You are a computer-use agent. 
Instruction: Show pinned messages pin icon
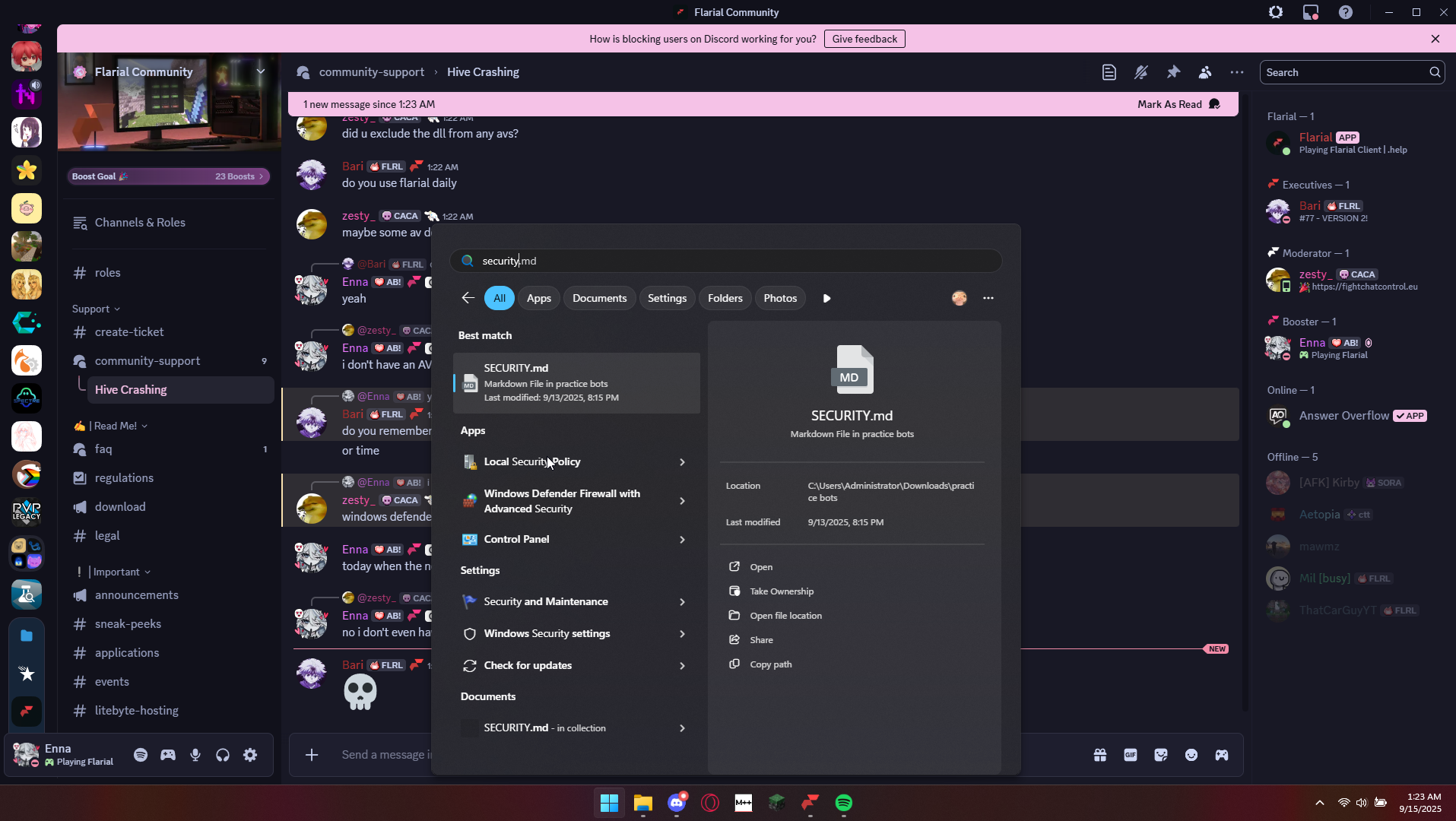(x=1173, y=72)
